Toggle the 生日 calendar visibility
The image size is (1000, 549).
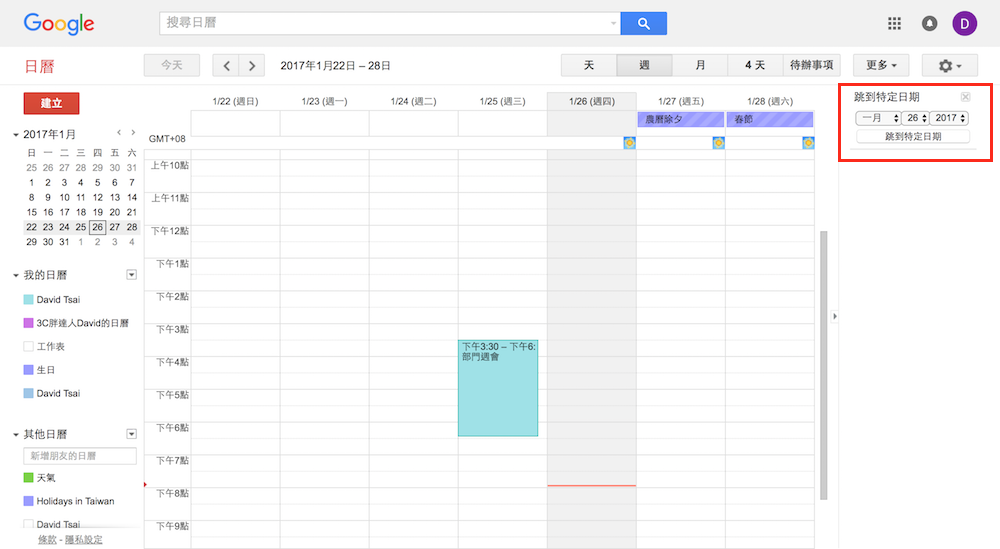tap(29, 370)
